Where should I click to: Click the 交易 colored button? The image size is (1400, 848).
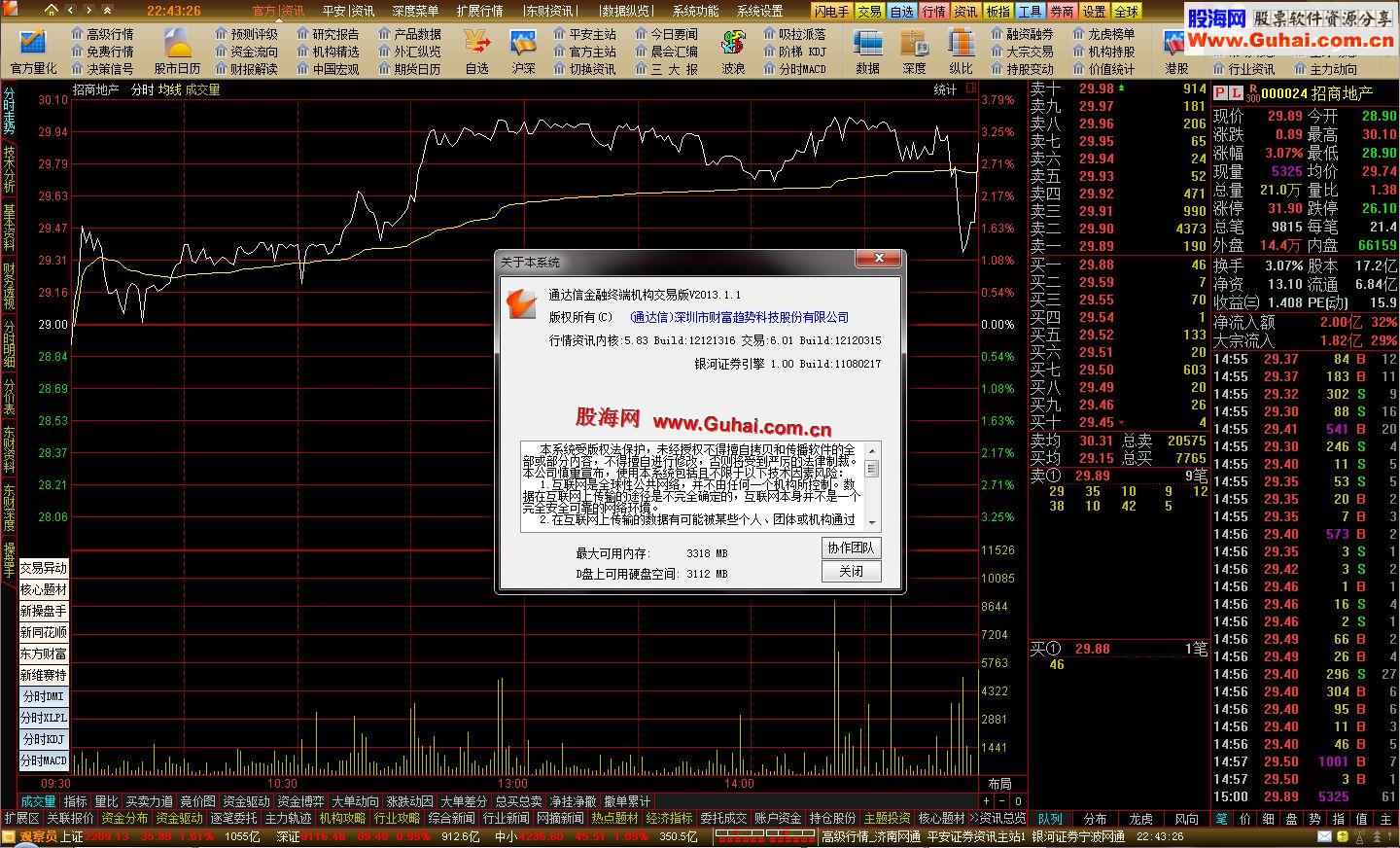point(869,11)
